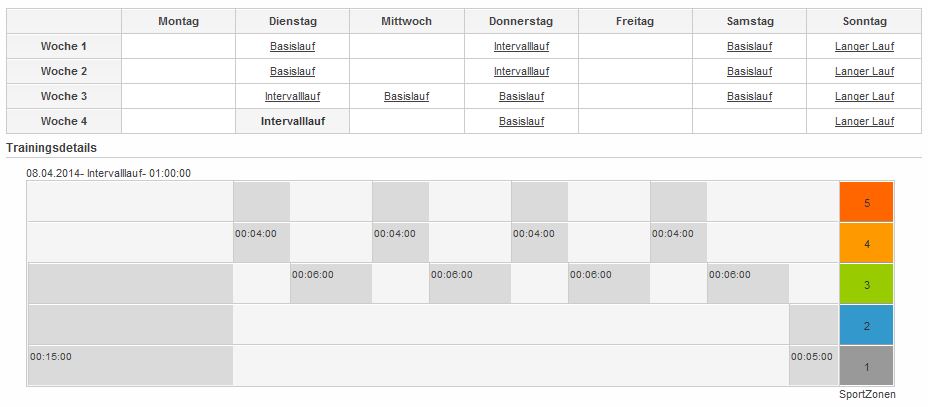Open Woche 4 Donnerstag Basislauf link
Image resolution: width=928 pixels, height=407 pixels.
click(x=521, y=121)
